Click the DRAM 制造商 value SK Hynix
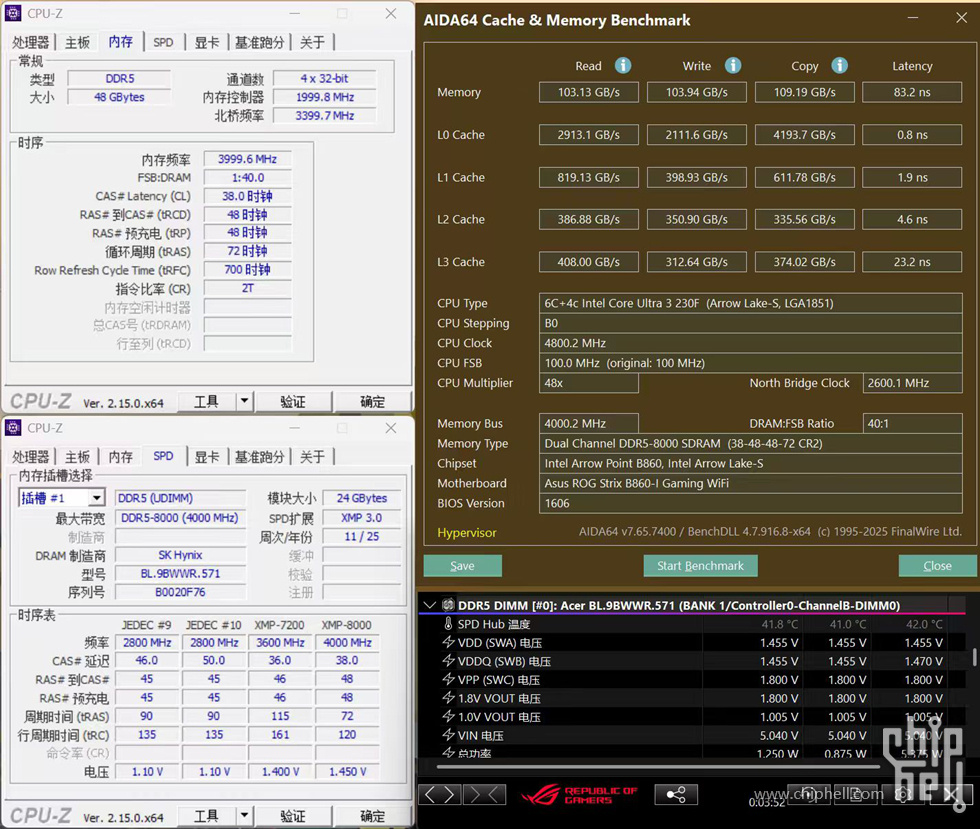Image resolution: width=980 pixels, height=829 pixels. [x=180, y=555]
